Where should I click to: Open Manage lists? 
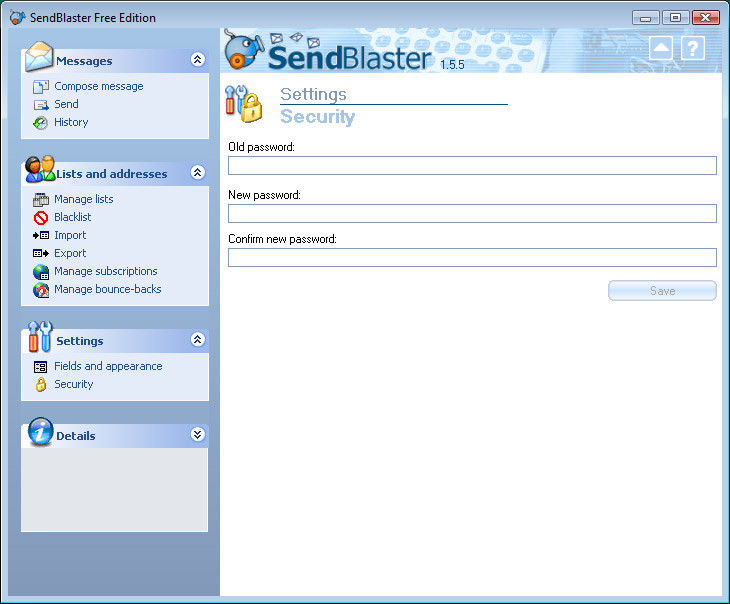pos(84,199)
